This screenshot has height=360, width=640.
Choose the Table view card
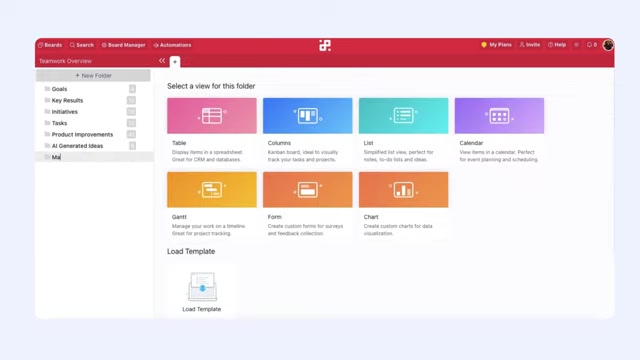coord(212,131)
